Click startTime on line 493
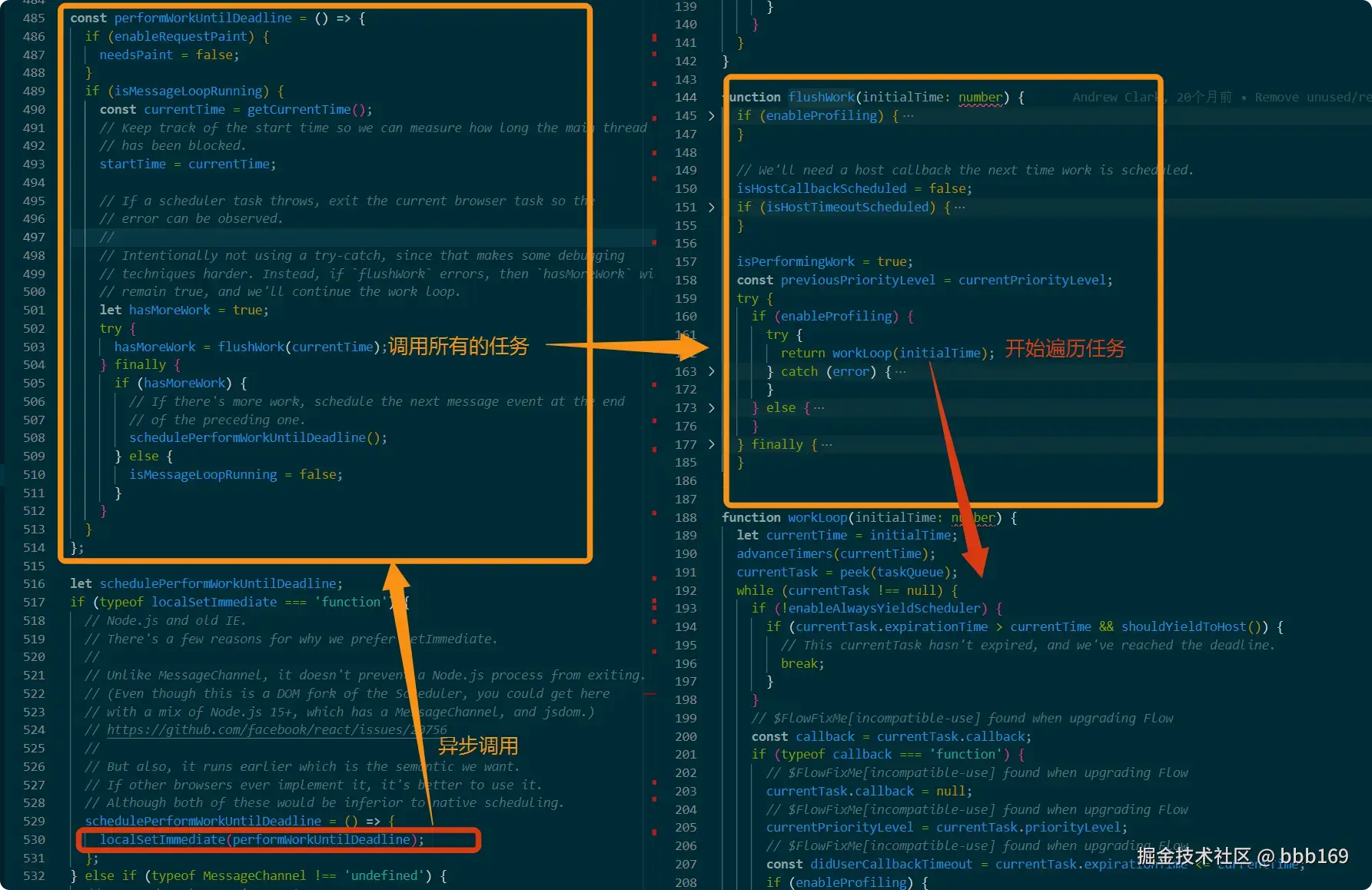 click(132, 164)
